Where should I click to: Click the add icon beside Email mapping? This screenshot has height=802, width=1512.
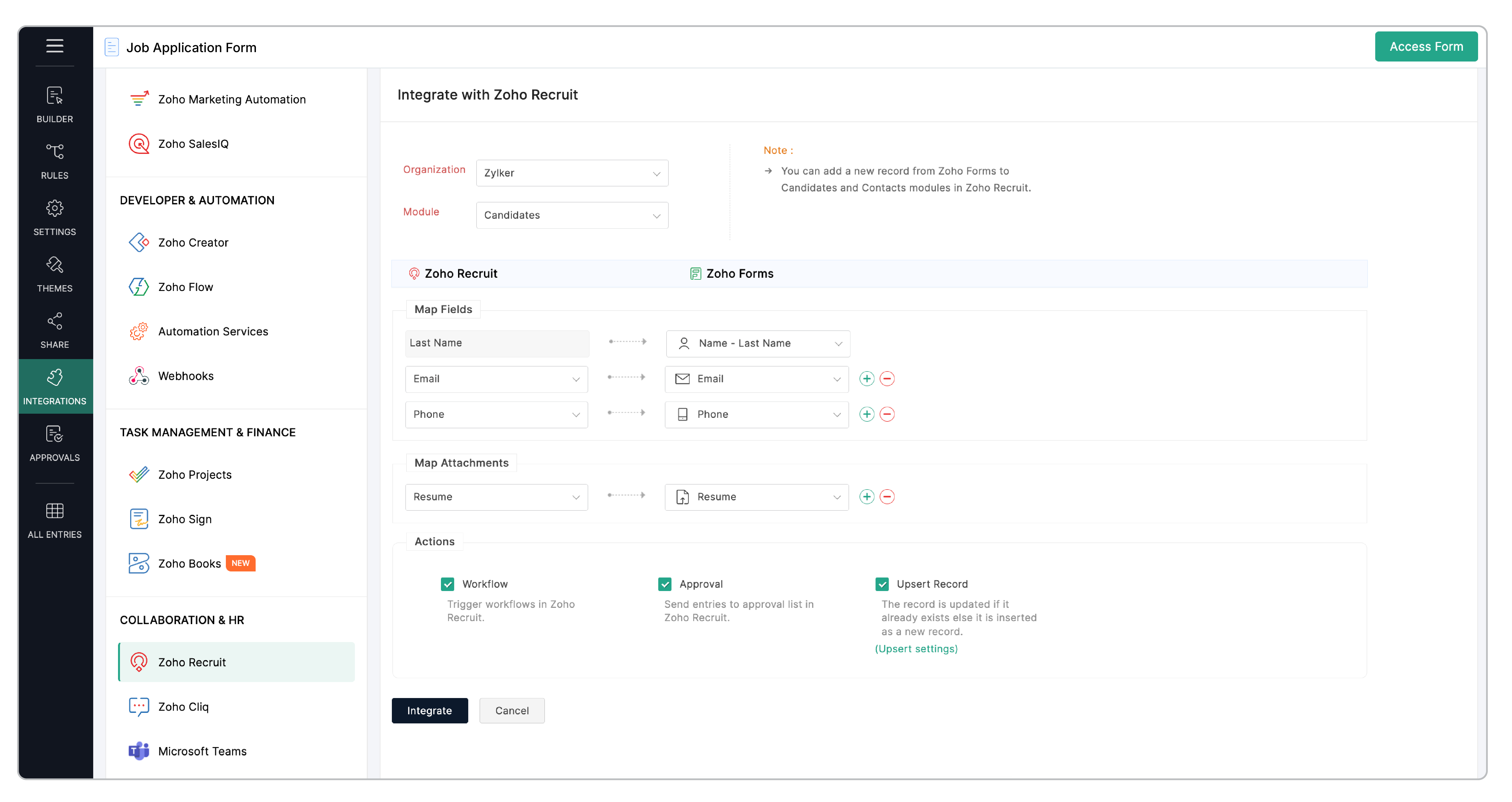tap(866, 379)
